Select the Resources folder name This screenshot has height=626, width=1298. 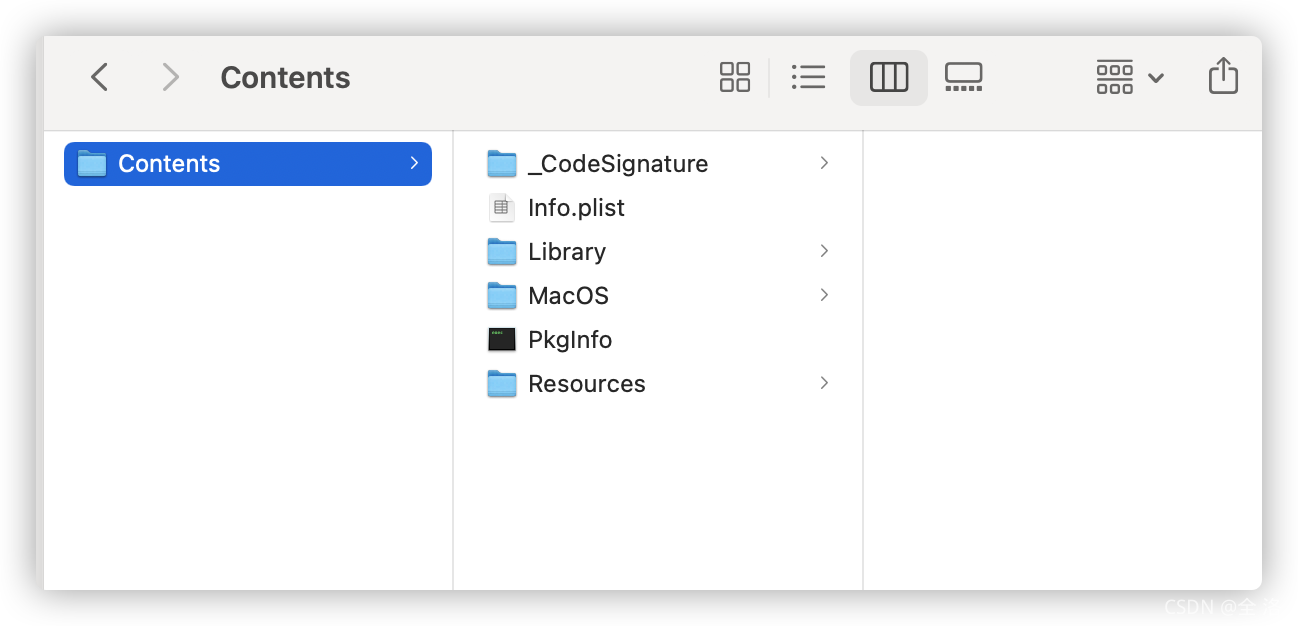(x=587, y=384)
